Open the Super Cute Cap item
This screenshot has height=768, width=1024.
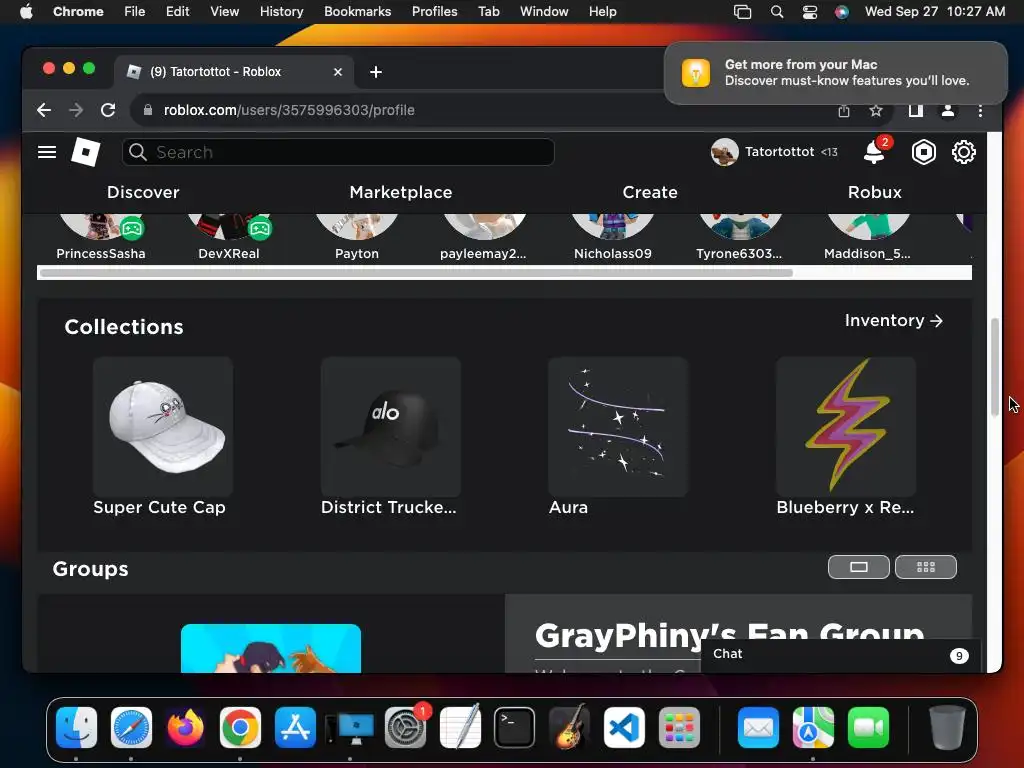click(162, 437)
